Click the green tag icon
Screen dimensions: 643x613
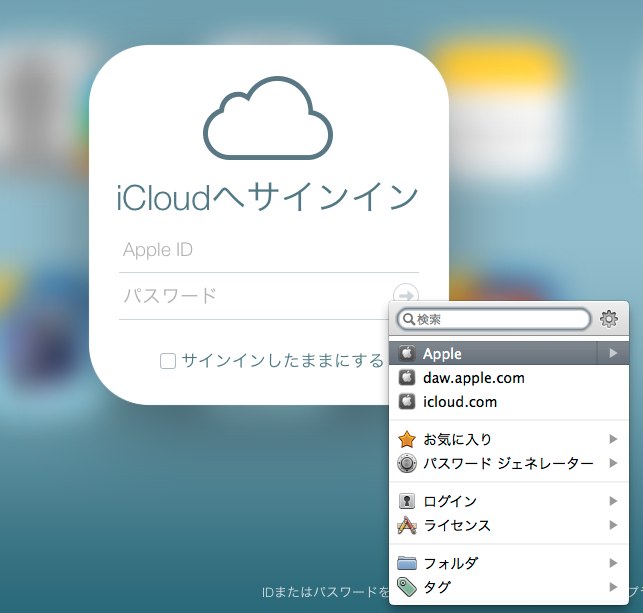407,587
